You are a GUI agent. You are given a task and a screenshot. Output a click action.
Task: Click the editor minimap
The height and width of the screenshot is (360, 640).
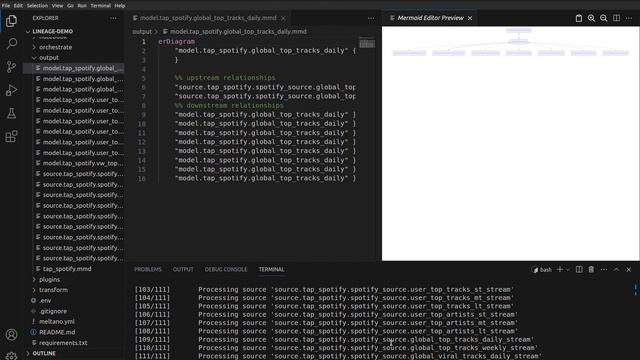367,43
